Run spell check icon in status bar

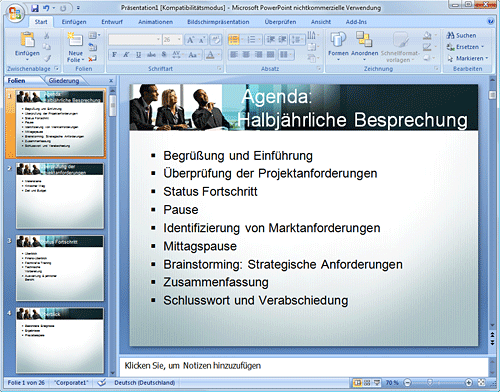coord(102,383)
